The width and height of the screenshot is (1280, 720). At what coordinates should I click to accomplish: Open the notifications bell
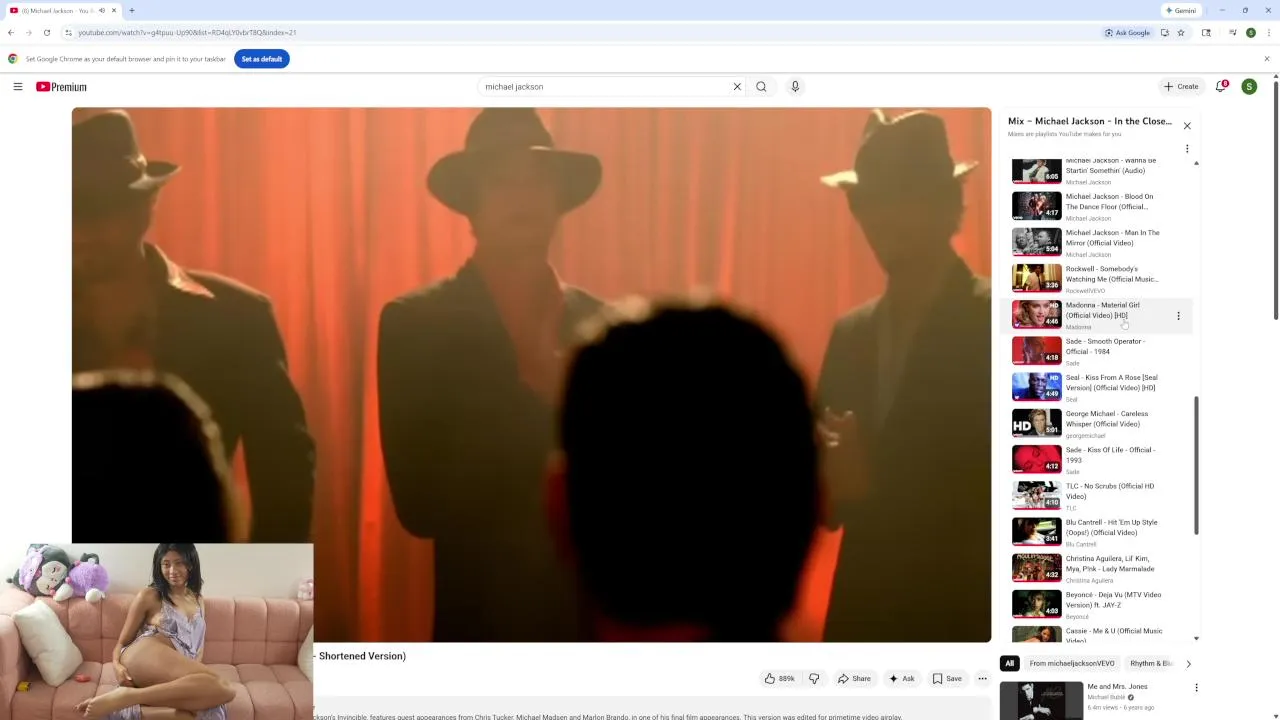[1221, 87]
